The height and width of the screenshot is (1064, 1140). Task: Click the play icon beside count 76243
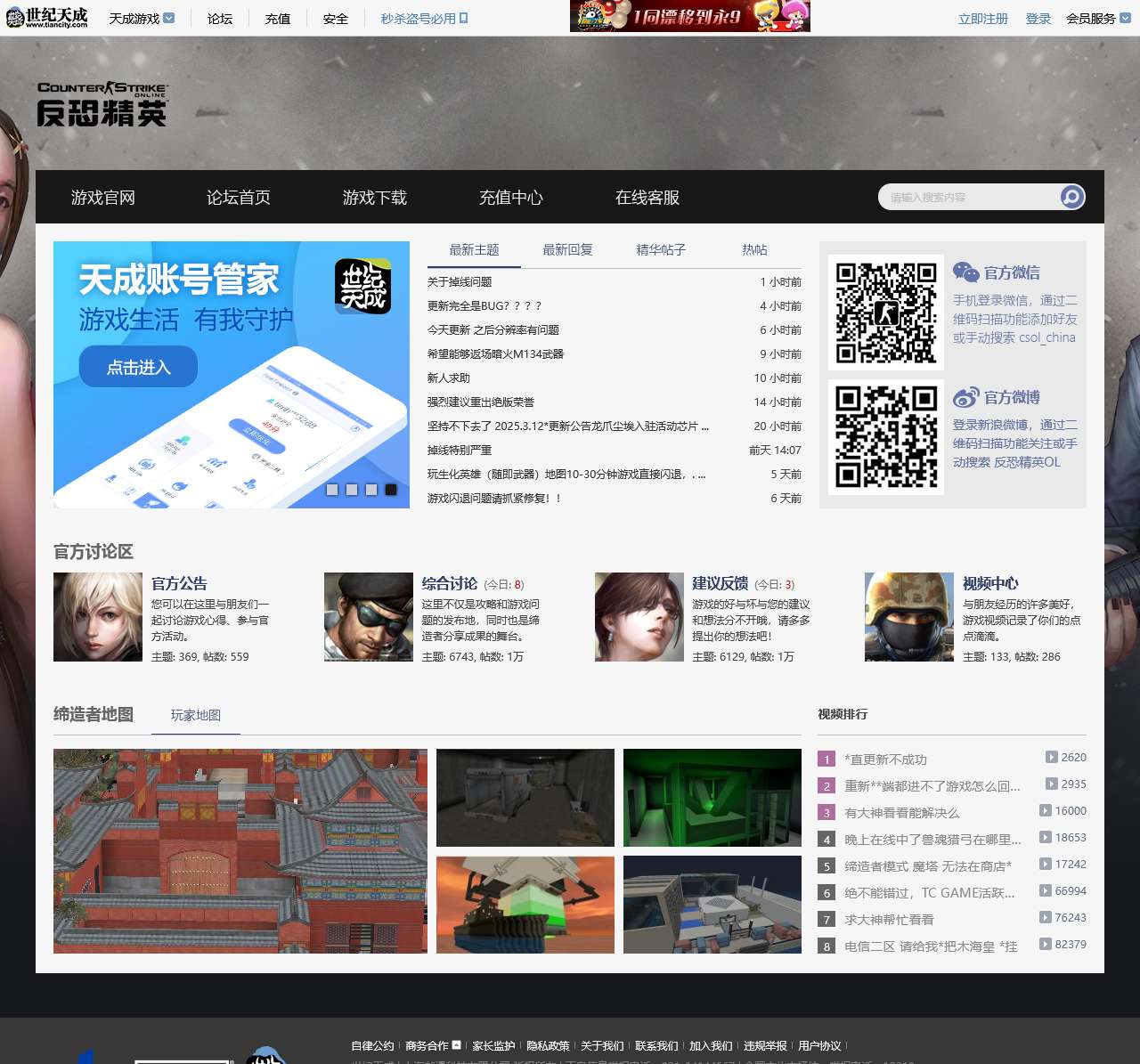1046,918
